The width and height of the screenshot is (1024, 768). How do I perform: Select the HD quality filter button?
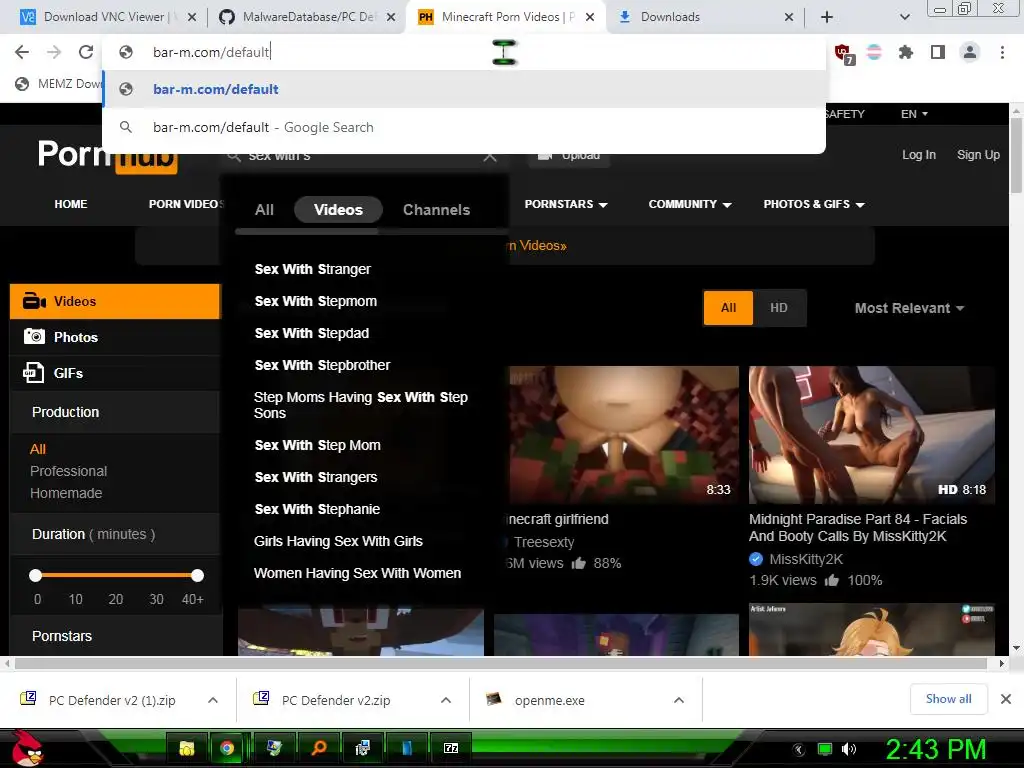pos(778,308)
